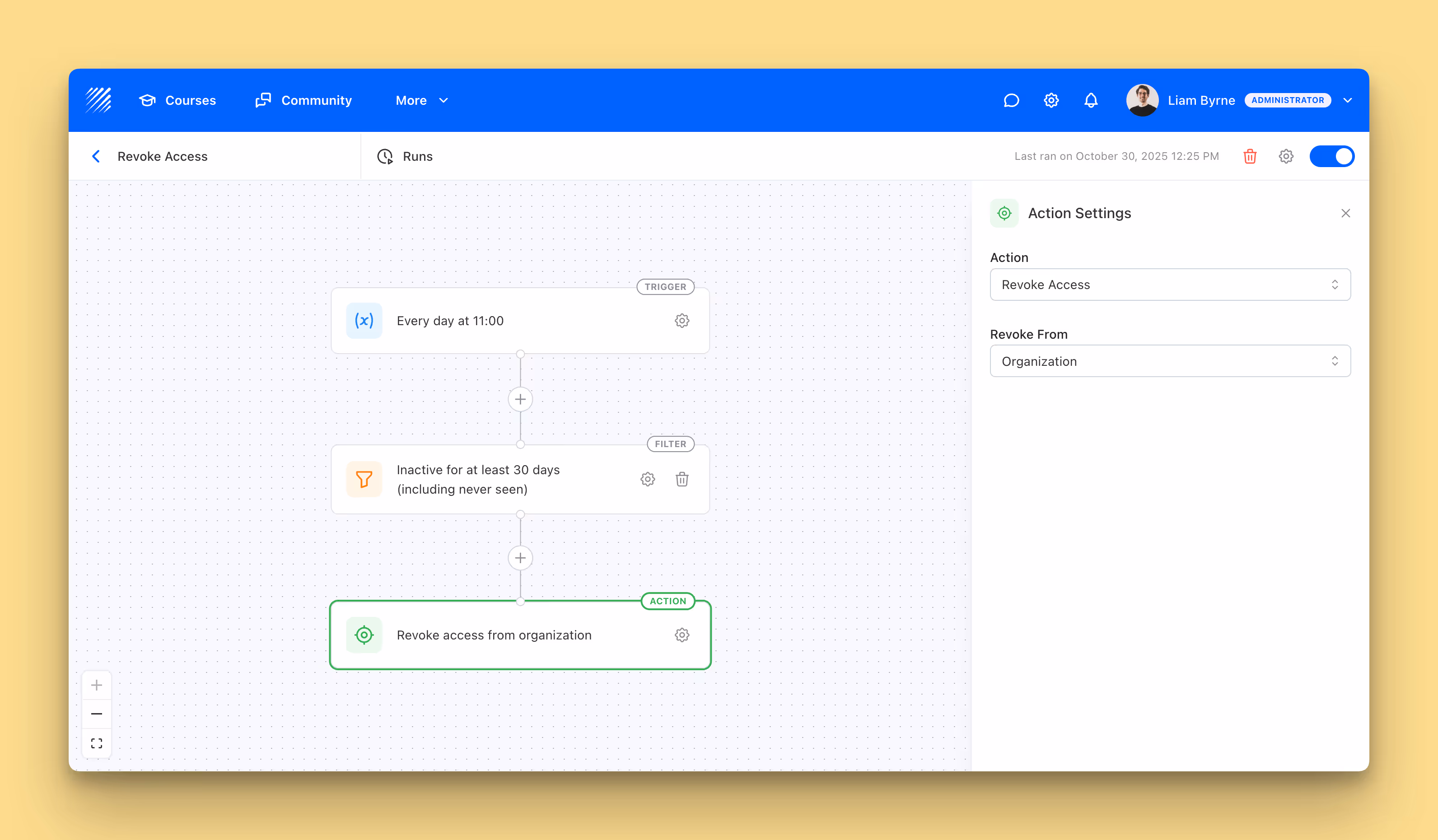This screenshot has height=840, width=1438.
Task: Select the funnel icon on the Filter node
Action: [364, 479]
